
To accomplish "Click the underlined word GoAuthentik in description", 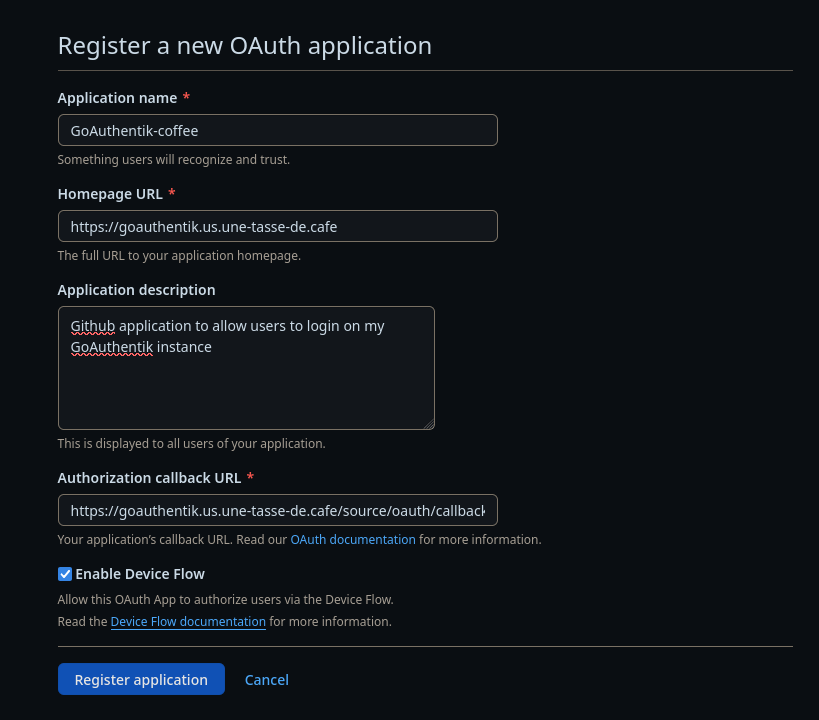I will [112, 347].
